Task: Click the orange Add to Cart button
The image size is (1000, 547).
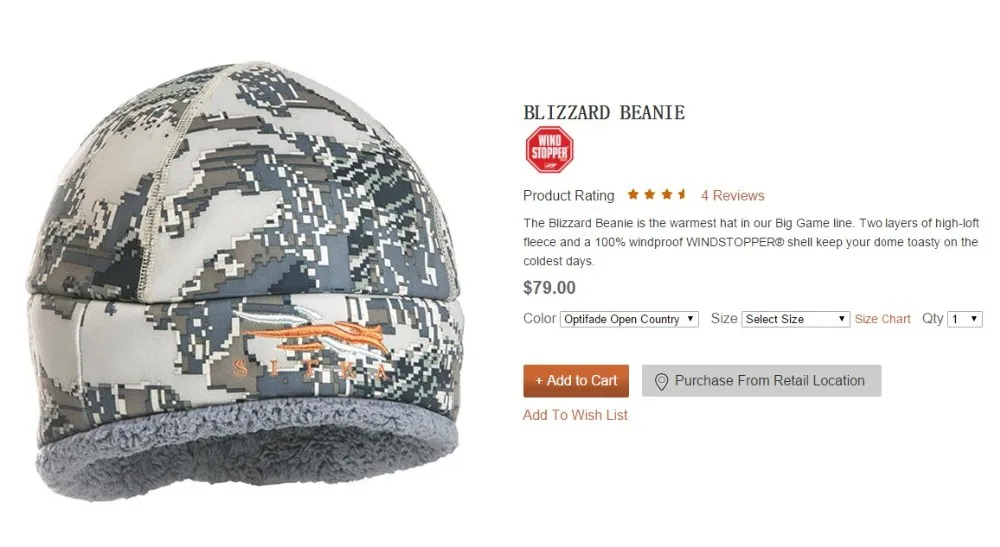Action: pos(576,381)
